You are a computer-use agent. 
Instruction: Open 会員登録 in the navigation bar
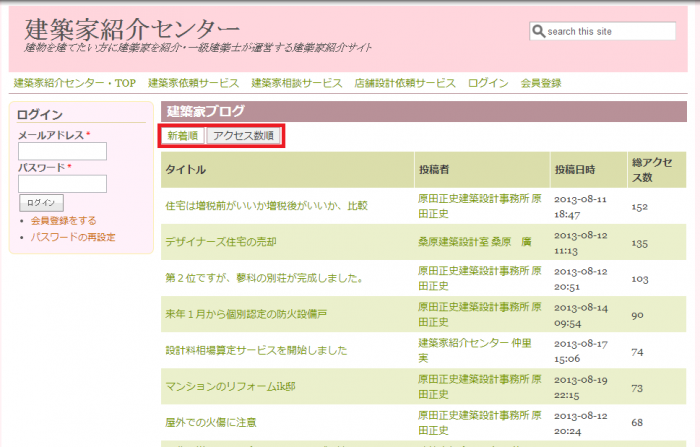click(541, 83)
